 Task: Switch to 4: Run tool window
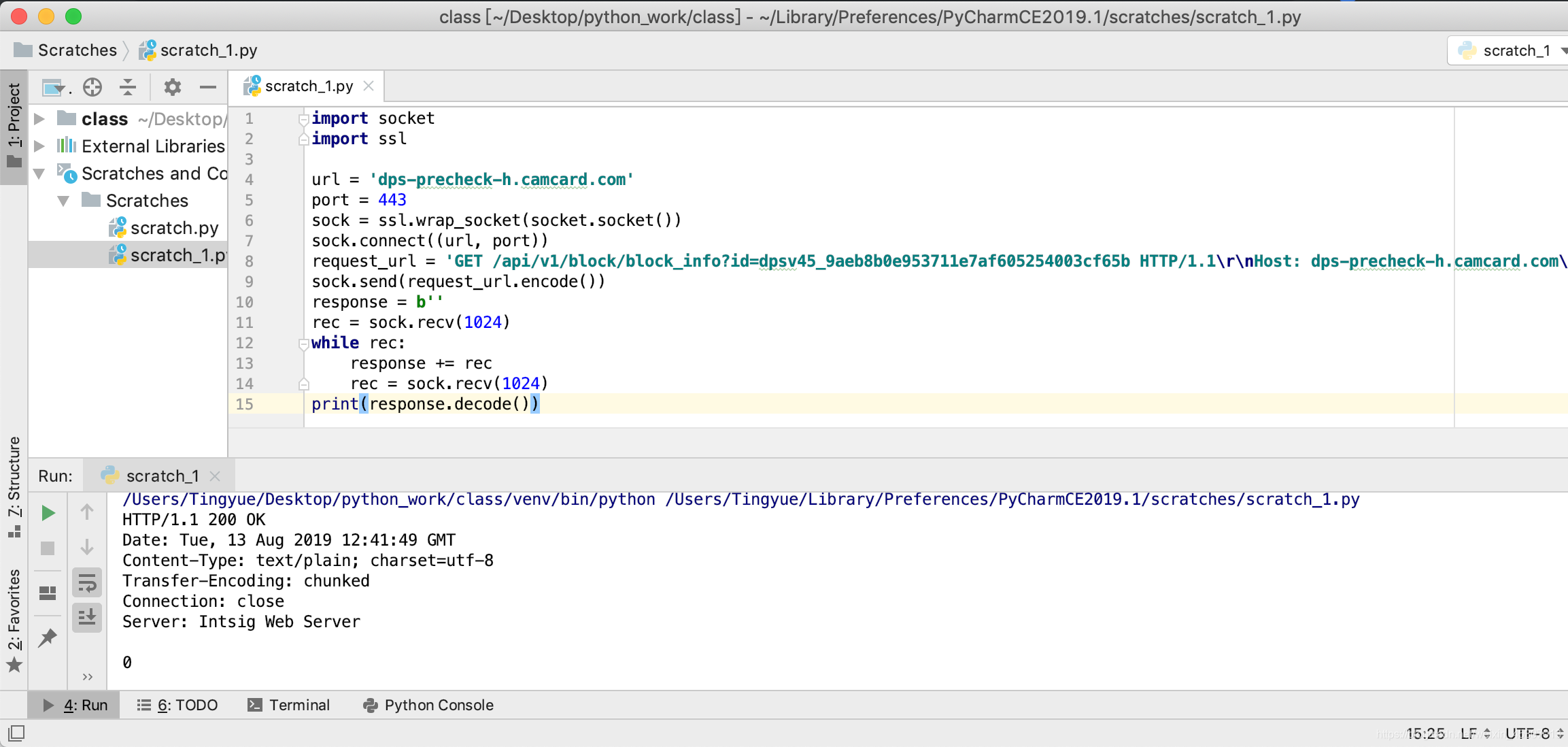point(75,705)
